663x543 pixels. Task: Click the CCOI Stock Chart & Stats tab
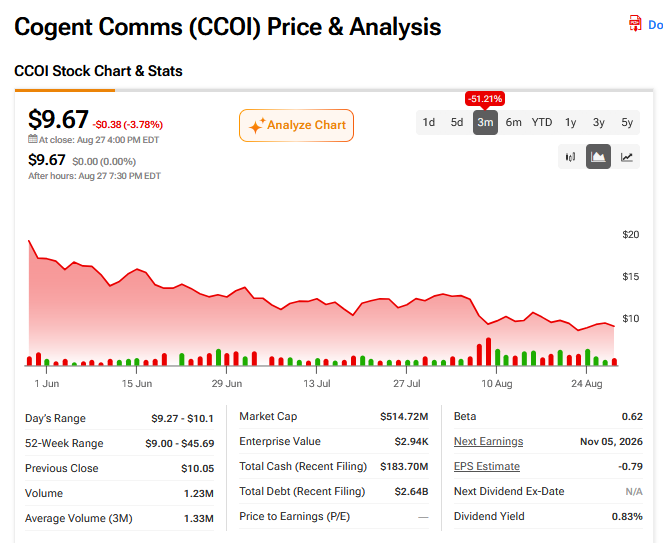coord(98,71)
